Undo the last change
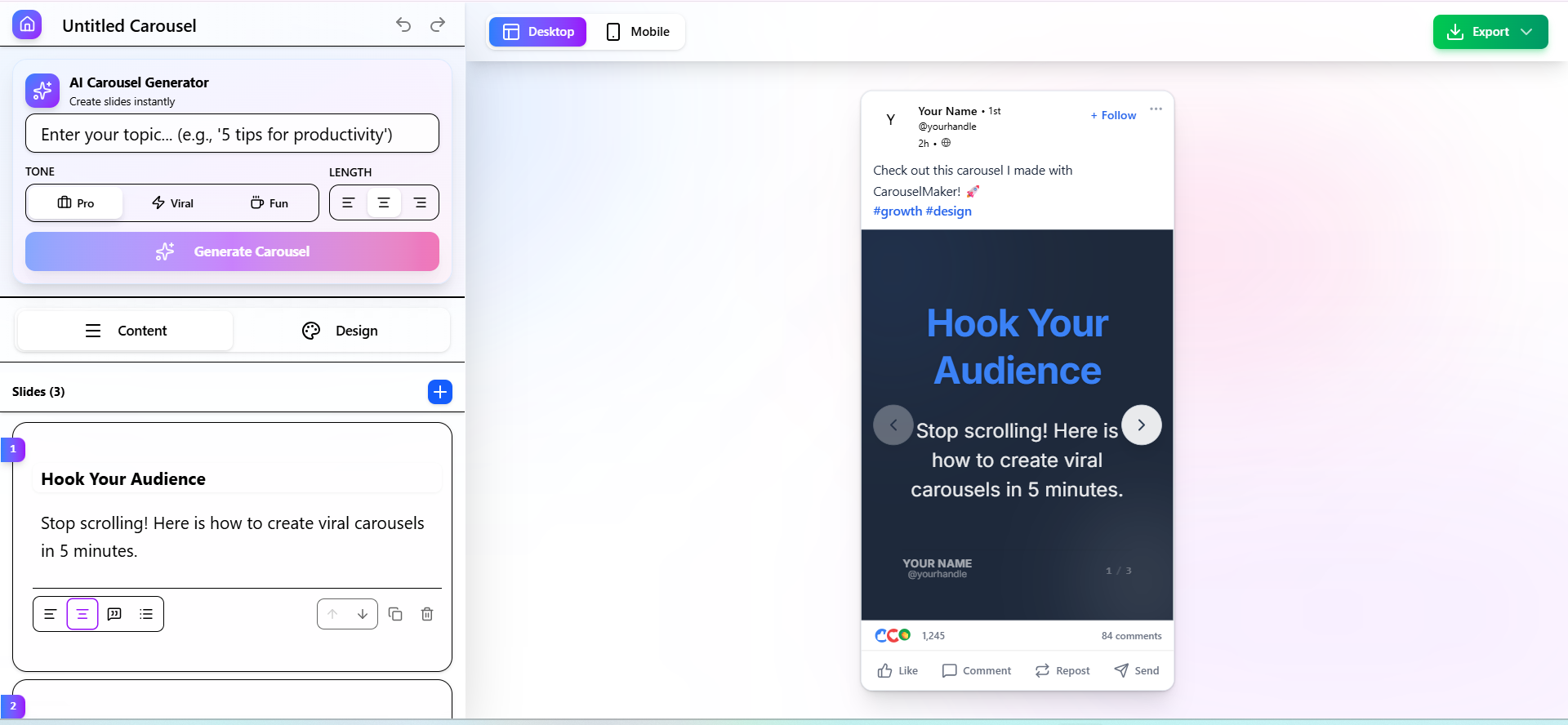Screen dimensions: 1568x725 coord(403,24)
